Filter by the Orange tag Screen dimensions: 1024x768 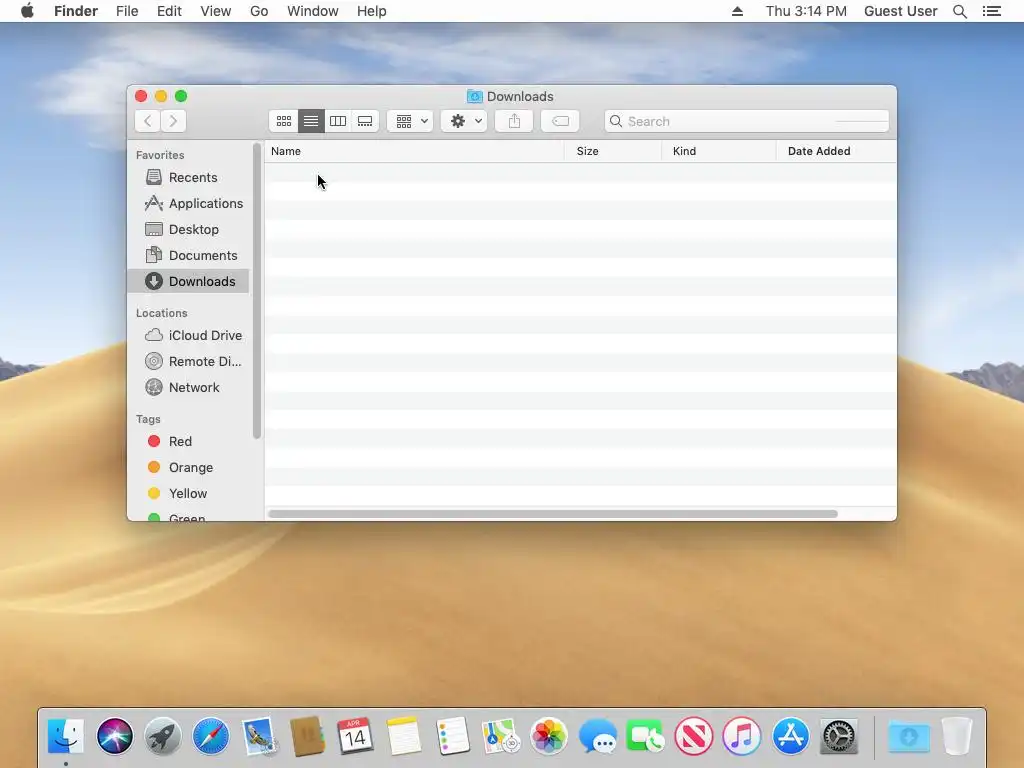pyautogui.click(x=188, y=468)
